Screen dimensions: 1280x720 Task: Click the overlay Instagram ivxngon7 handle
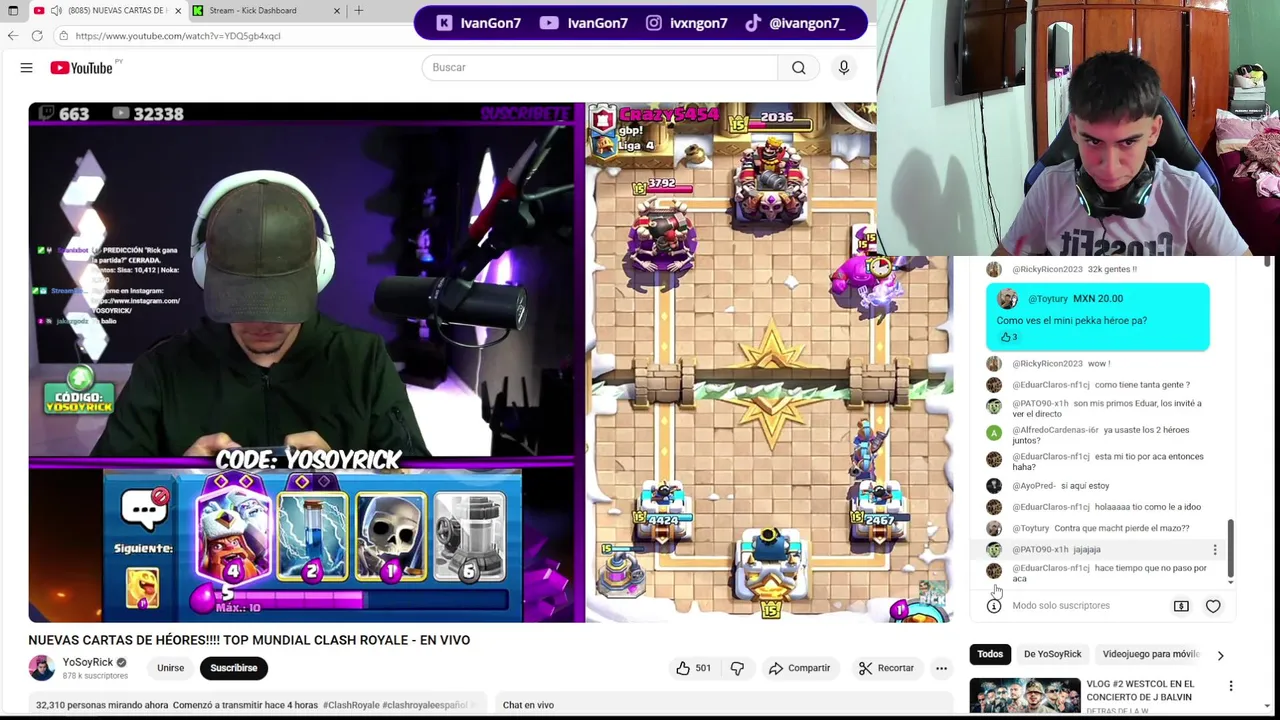(x=686, y=23)
